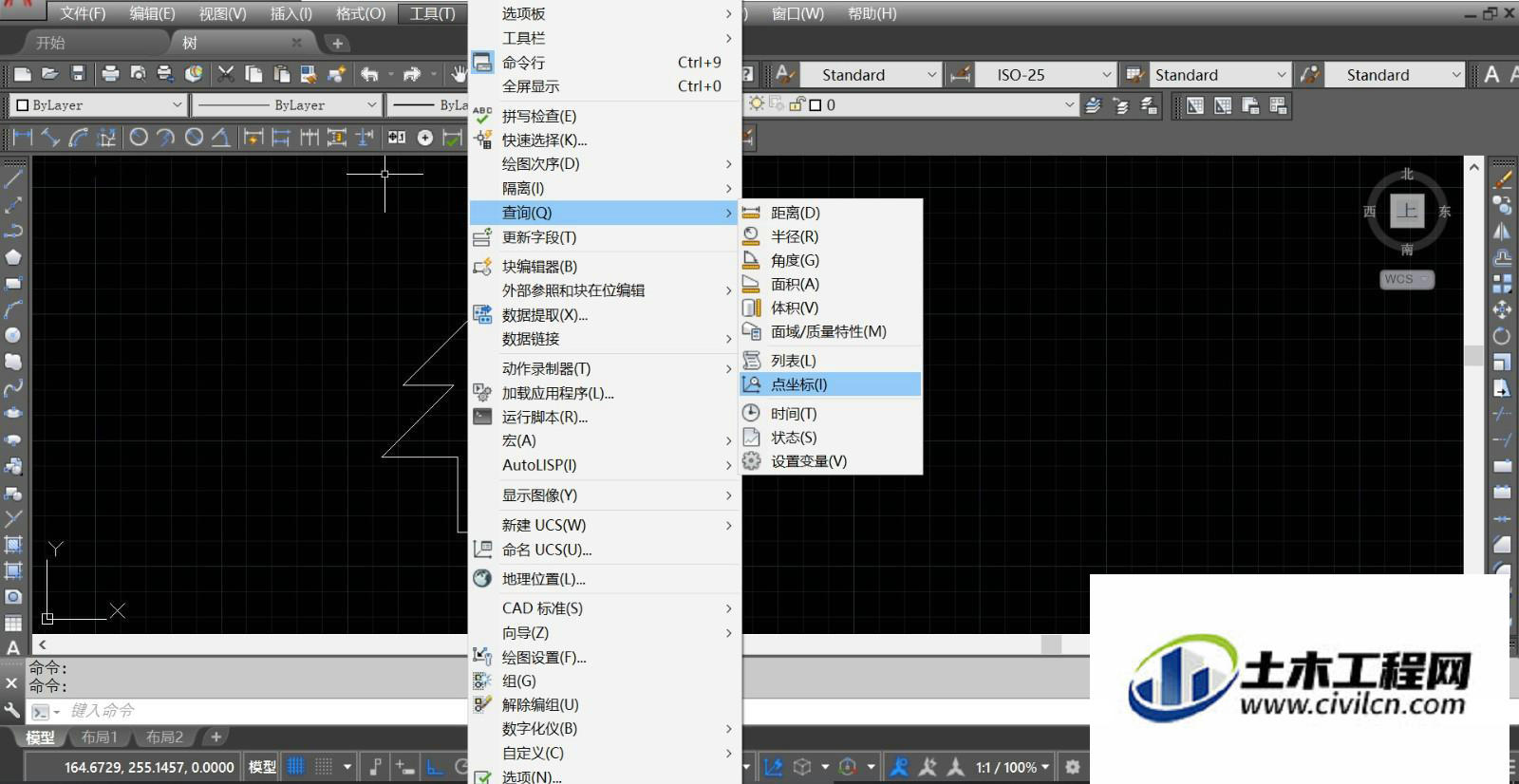Open the 文件(F) menu
The height and width of the screenshot is (784, 1519).
click(x=83, y=13)
